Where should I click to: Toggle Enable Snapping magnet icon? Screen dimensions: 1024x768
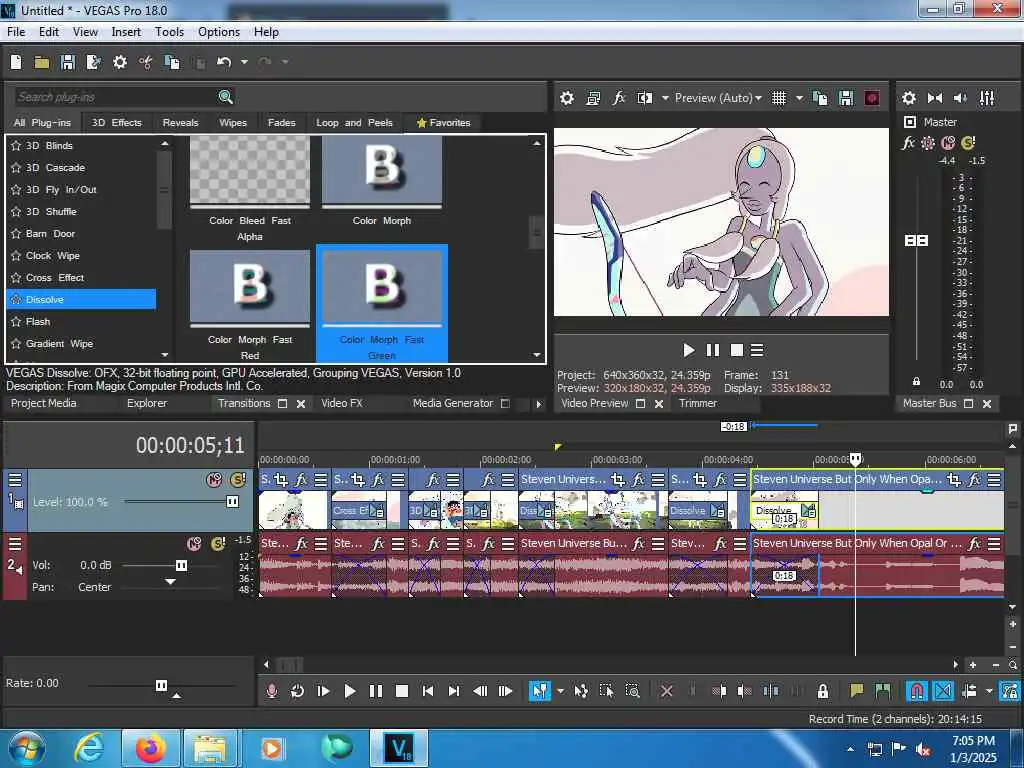916,690
